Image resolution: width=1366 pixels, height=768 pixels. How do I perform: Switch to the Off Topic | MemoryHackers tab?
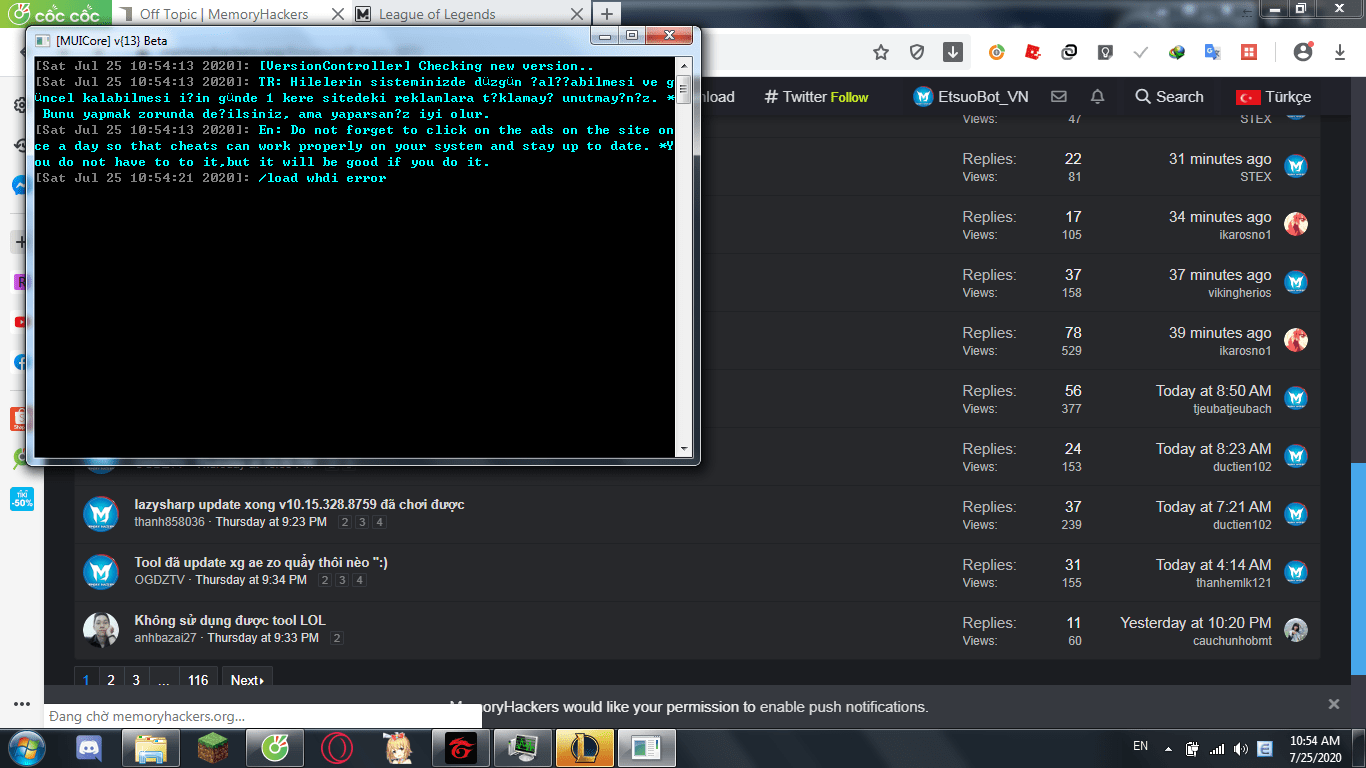tap(226, 14)
